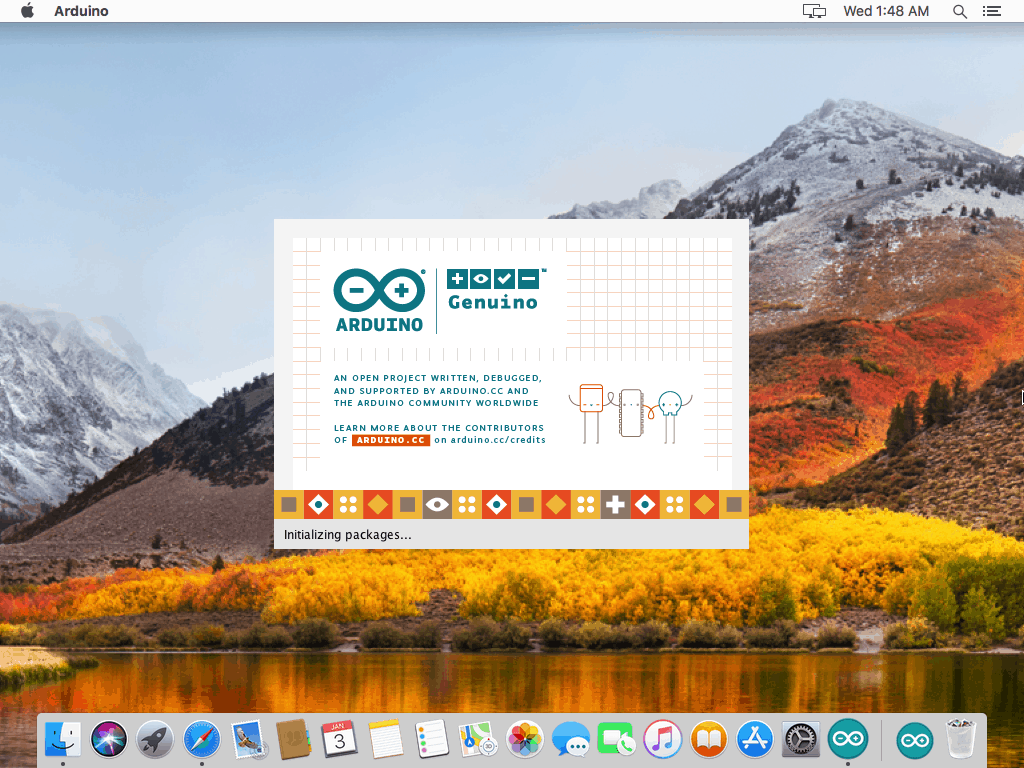
Task: Open Maps icon in dock
Action: [477, 739]
